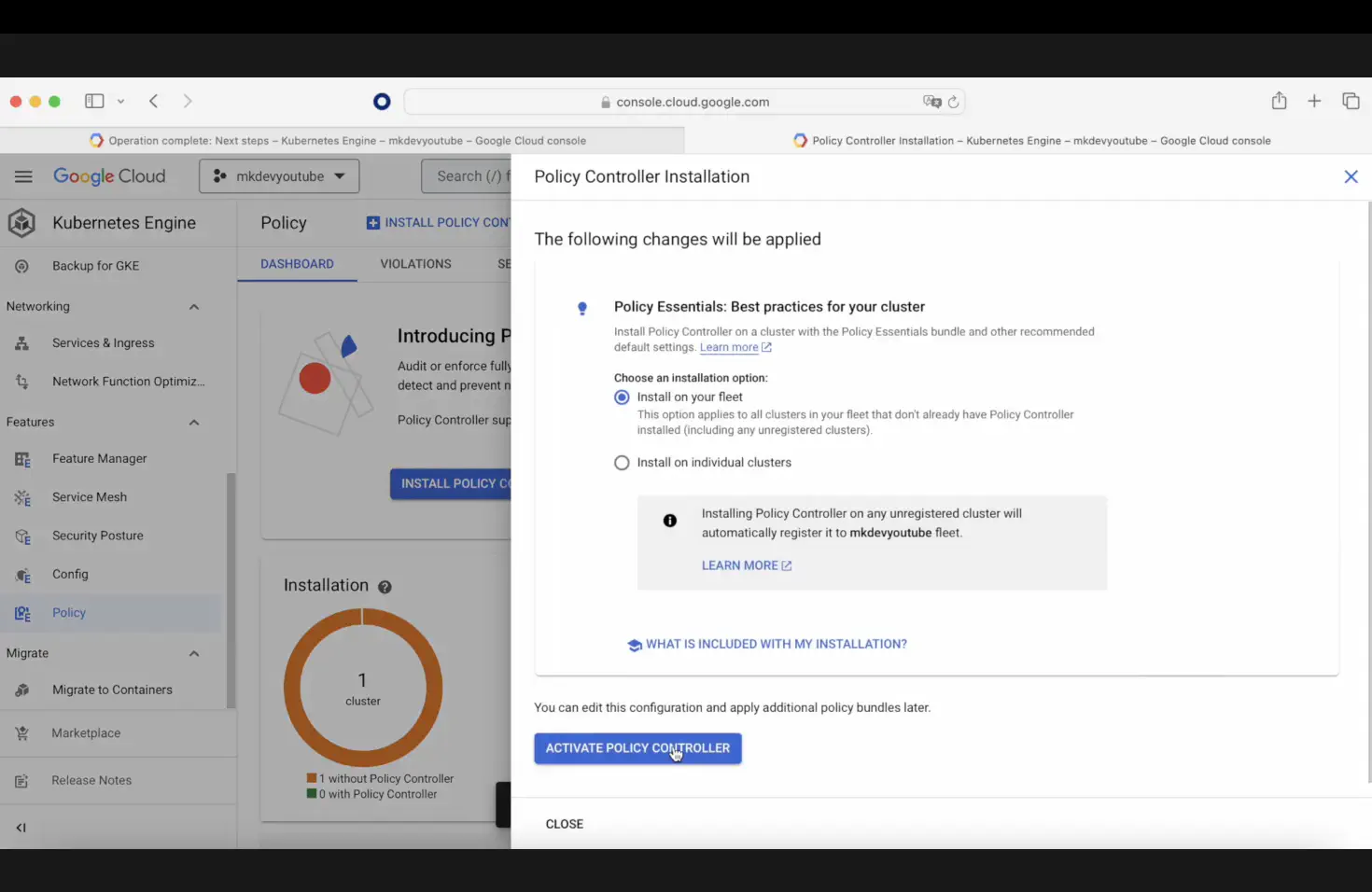Image resolution: width=1372 pixels, height=892 pixels.
Task: Go back with Safari's back arrow
Action: (x=154, y=101)
